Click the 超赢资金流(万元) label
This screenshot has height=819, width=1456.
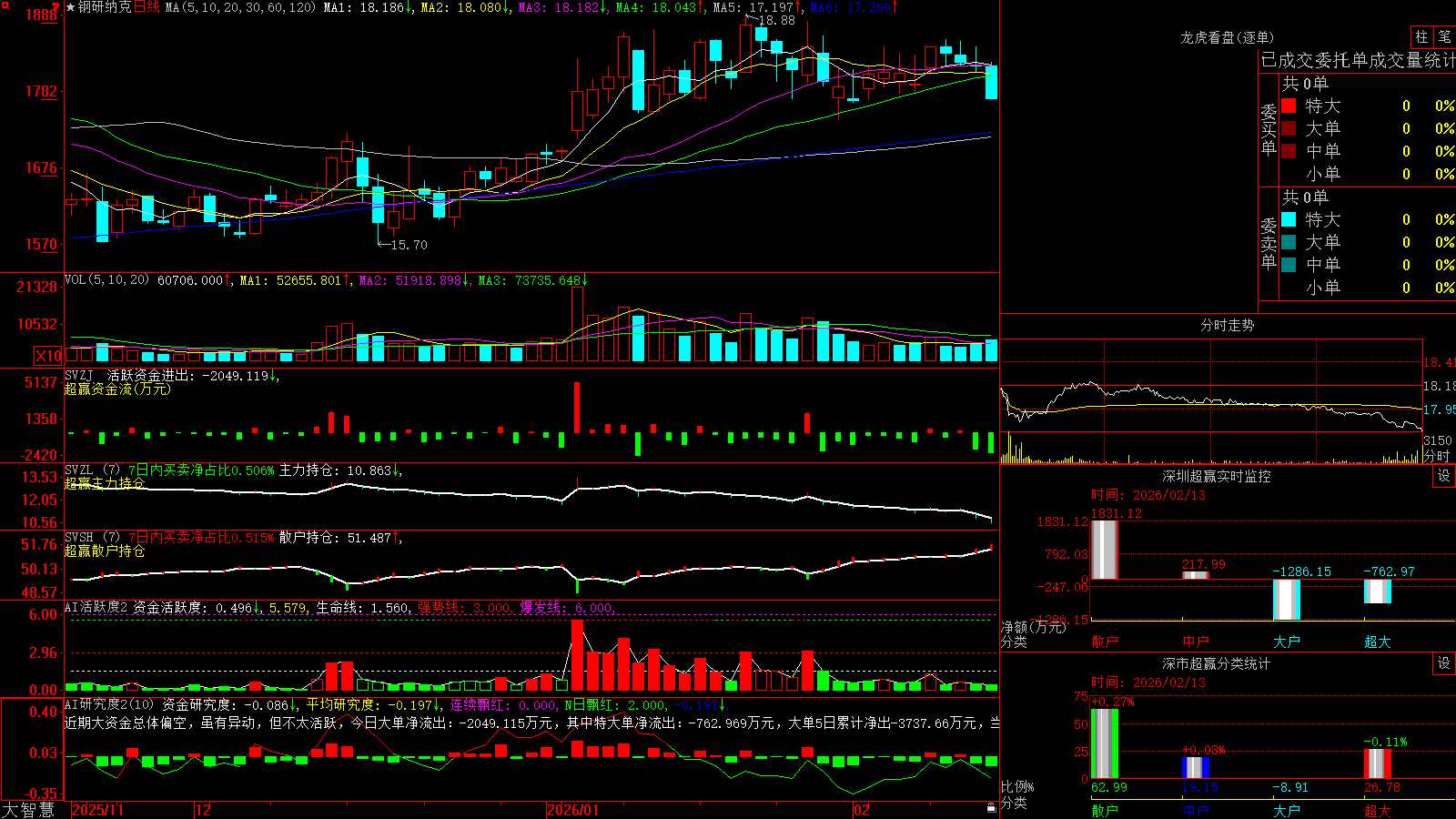[x=117, y=389]
